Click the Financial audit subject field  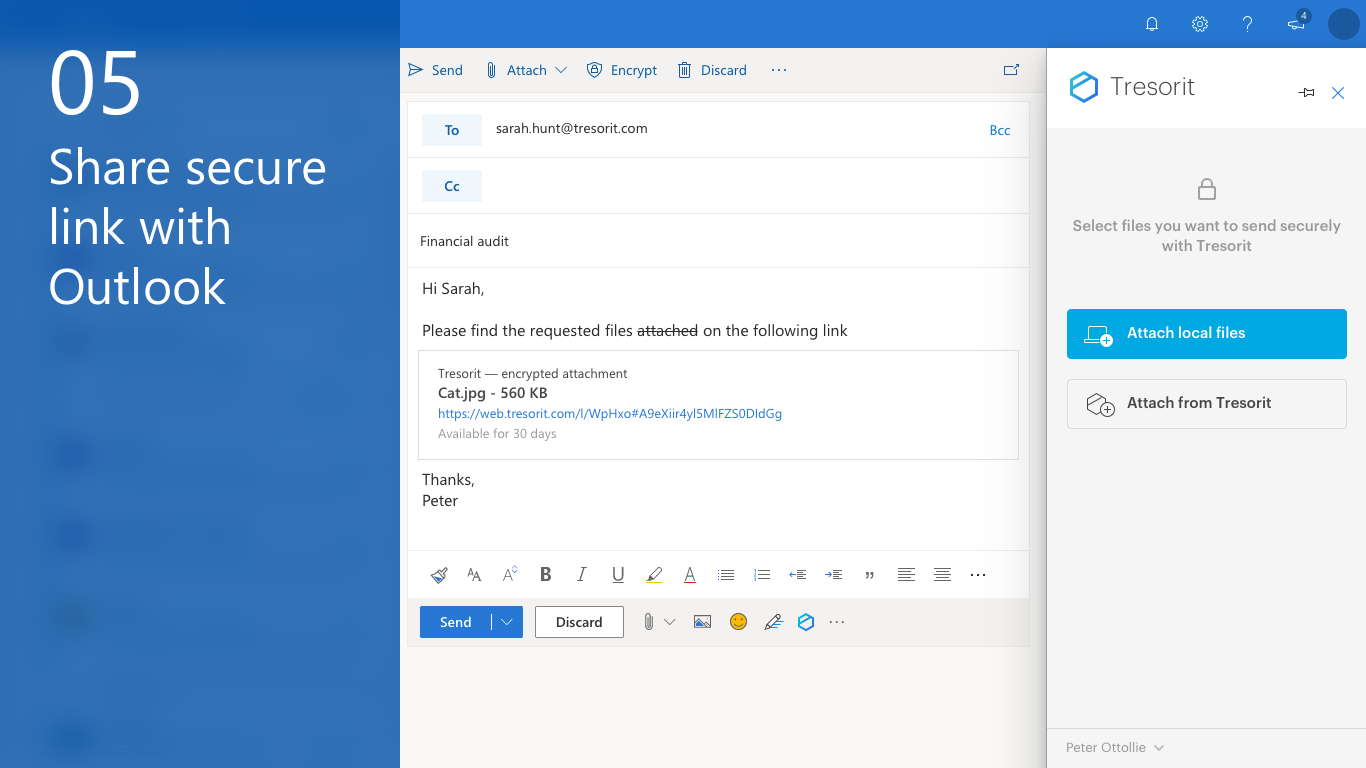[718, 241]
